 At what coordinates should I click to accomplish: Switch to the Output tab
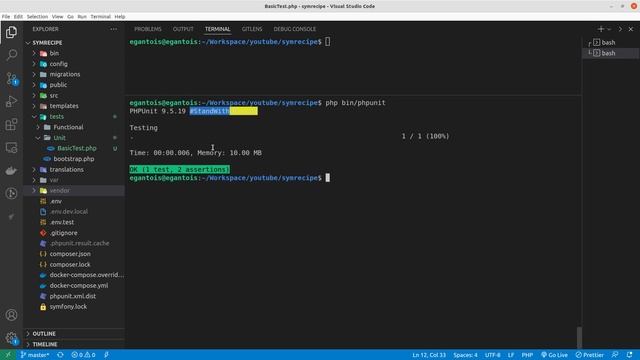(183, 29)
